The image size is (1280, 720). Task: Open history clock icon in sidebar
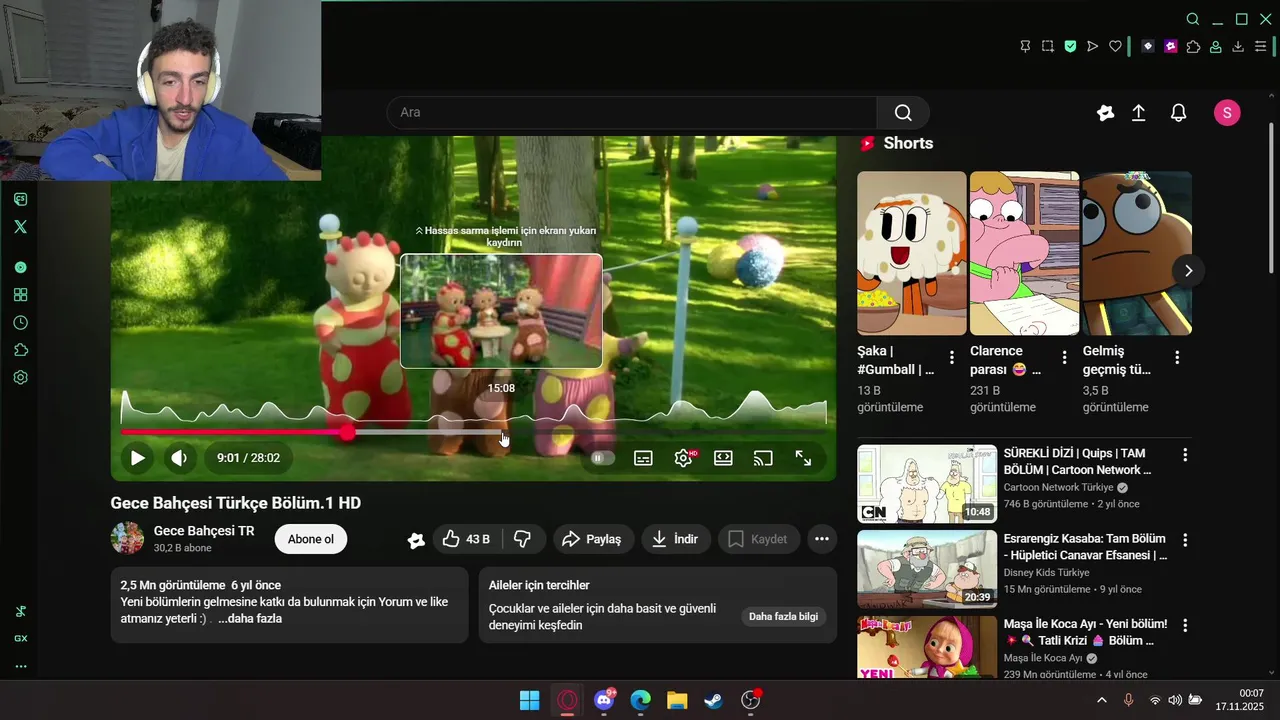pyautogui.click(x=20, y=323)
